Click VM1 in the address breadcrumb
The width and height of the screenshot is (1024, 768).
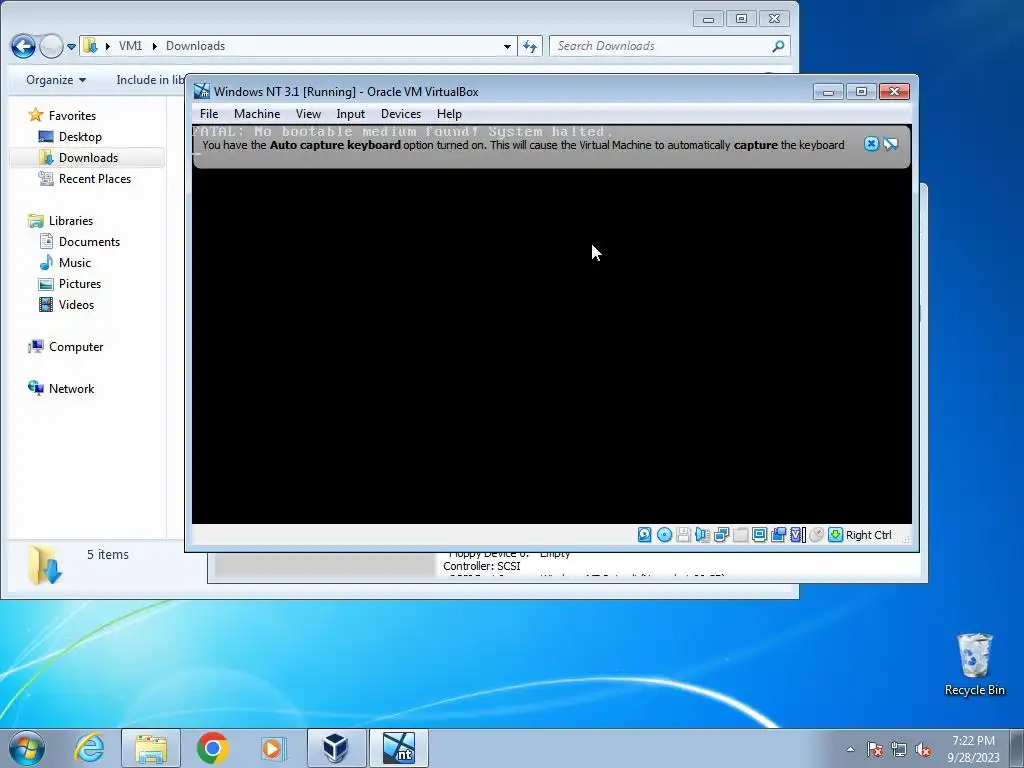click(x=131, y=46)
